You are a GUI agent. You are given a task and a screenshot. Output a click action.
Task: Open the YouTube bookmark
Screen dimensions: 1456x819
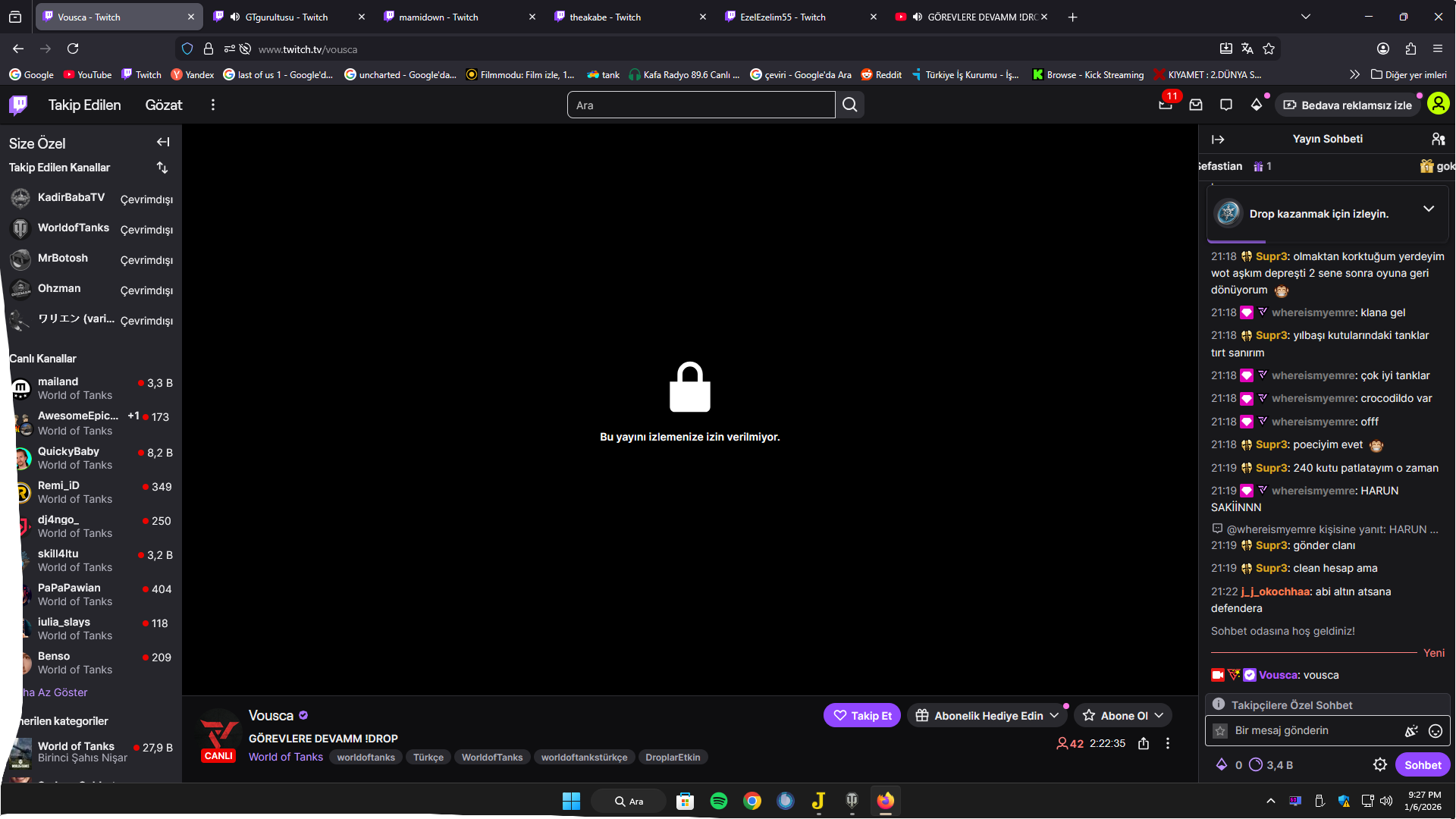87,74
